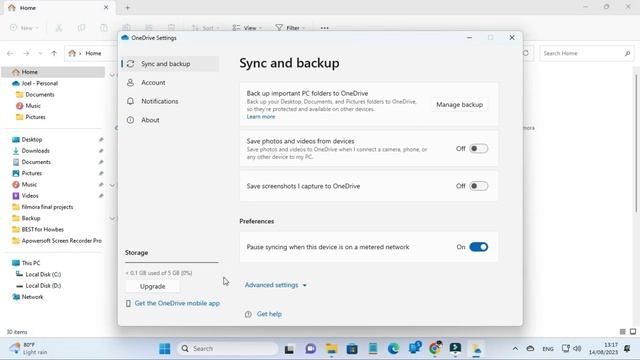Click the taskbar Search box

pyautogui.click(x=227, y=349)
